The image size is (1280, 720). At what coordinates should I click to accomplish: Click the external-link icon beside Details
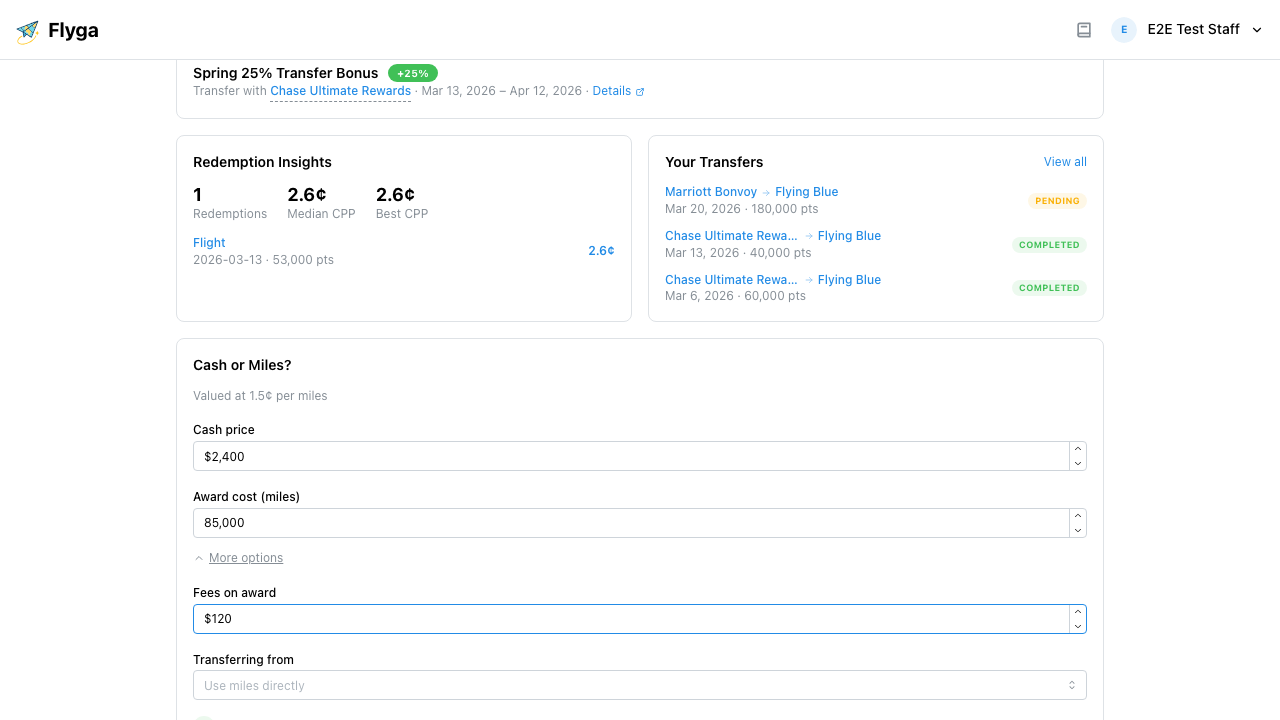pyautogui.click(x=640, y=92)
